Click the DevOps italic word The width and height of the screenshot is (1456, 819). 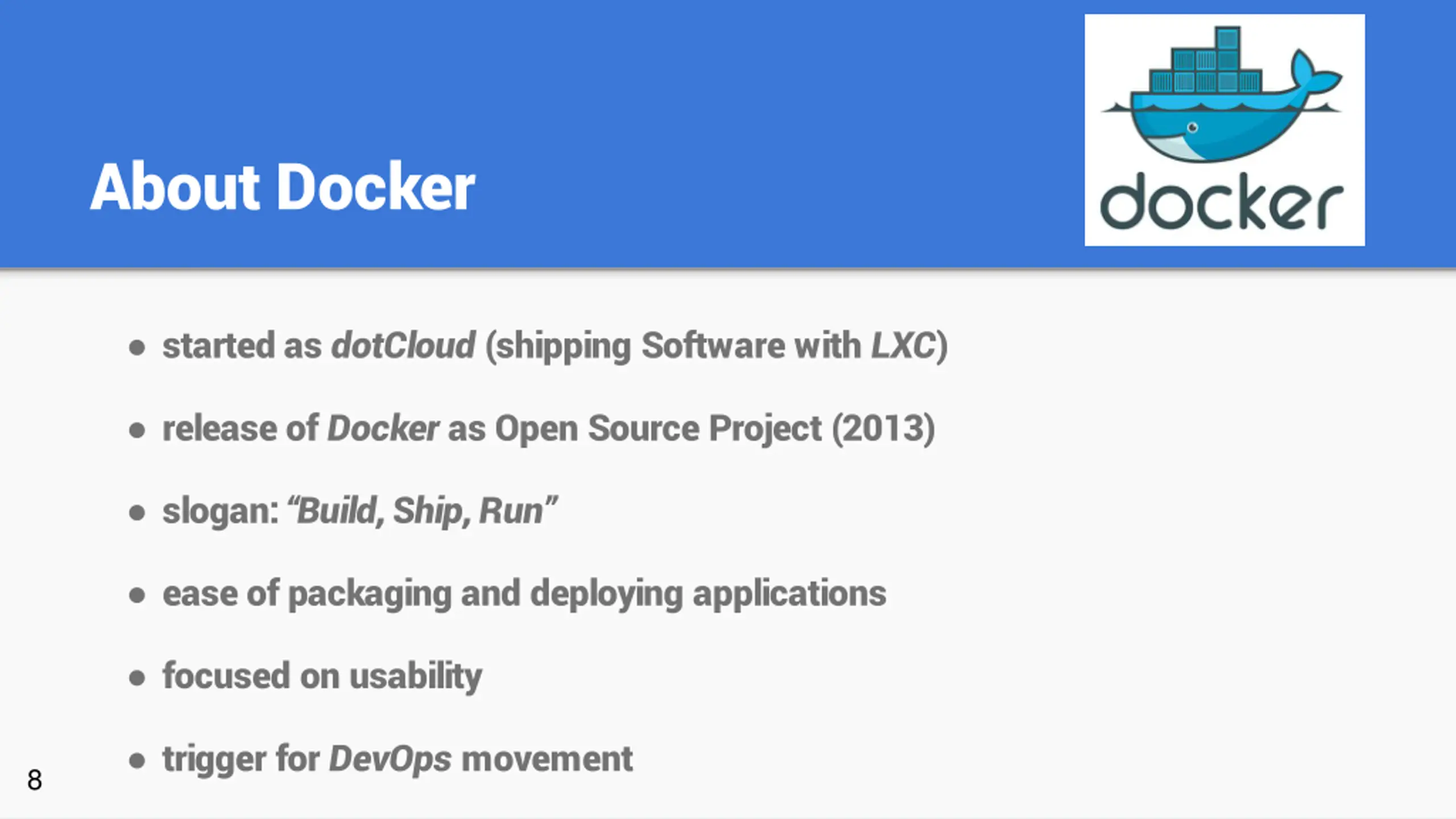(x=390, y=759)
